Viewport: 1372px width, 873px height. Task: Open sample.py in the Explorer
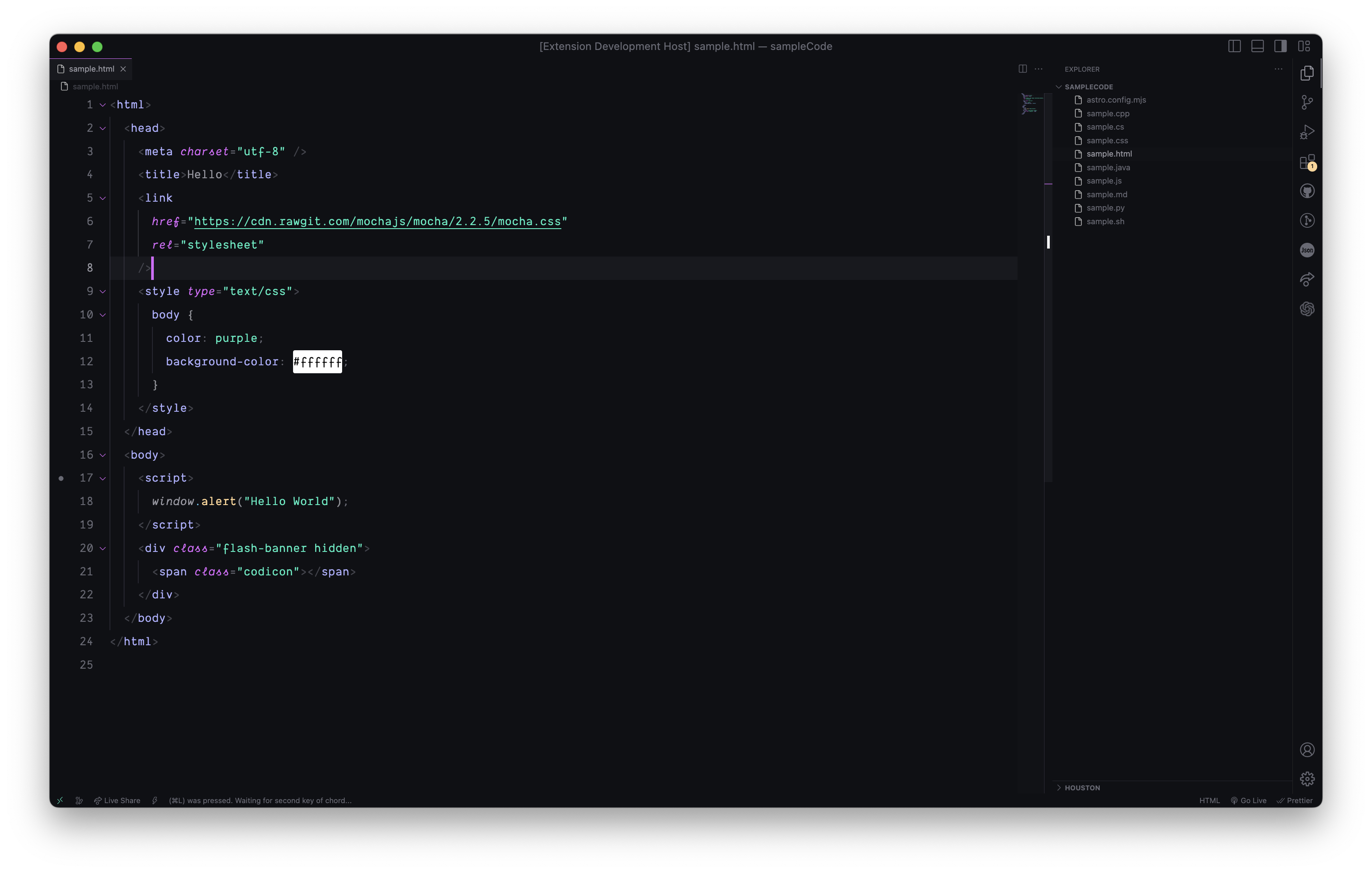[x=1105, y=207]
